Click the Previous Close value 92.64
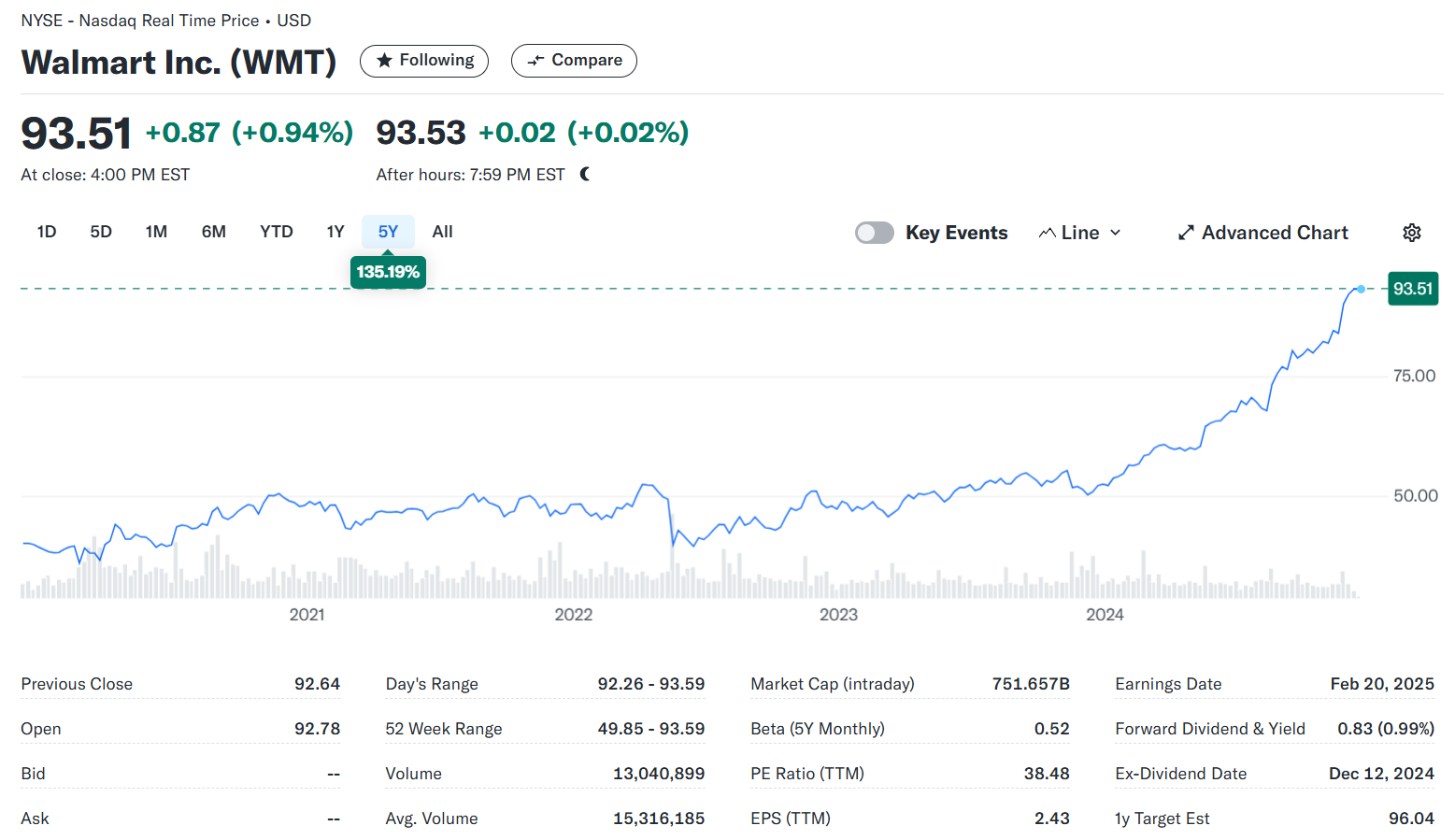This screenshot has height=840, width=1455. pyautogui.click(x=317, y=684)
